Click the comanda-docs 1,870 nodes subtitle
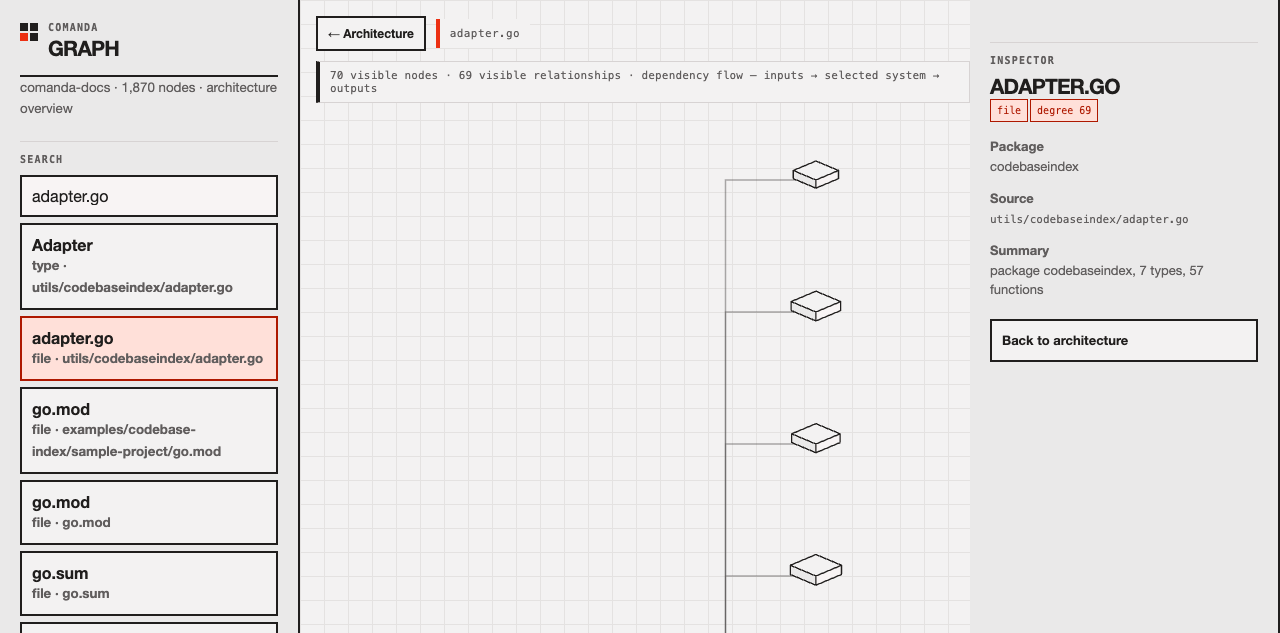 coord(148,98)
